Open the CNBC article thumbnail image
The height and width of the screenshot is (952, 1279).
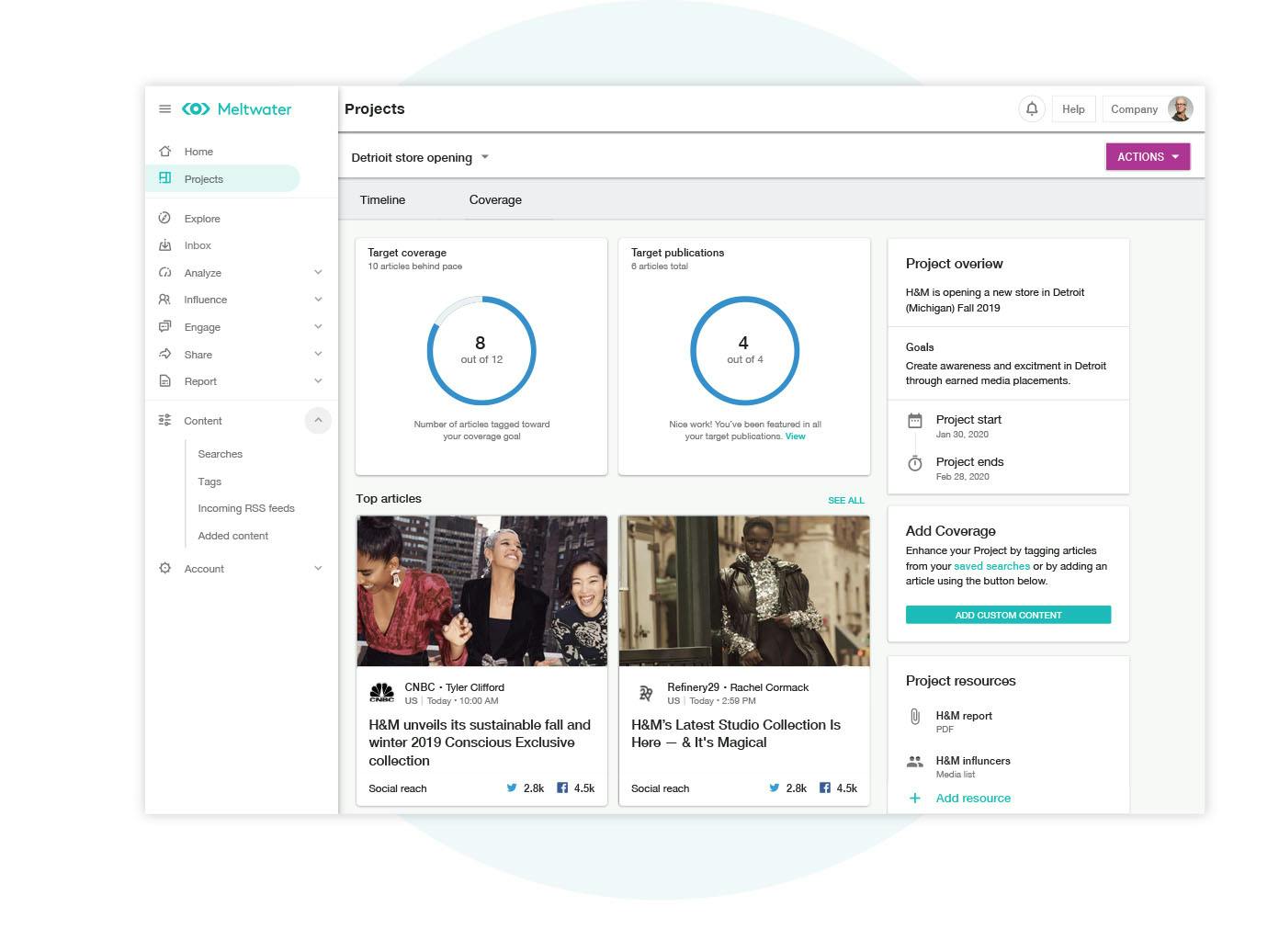(x=481, y=590)
